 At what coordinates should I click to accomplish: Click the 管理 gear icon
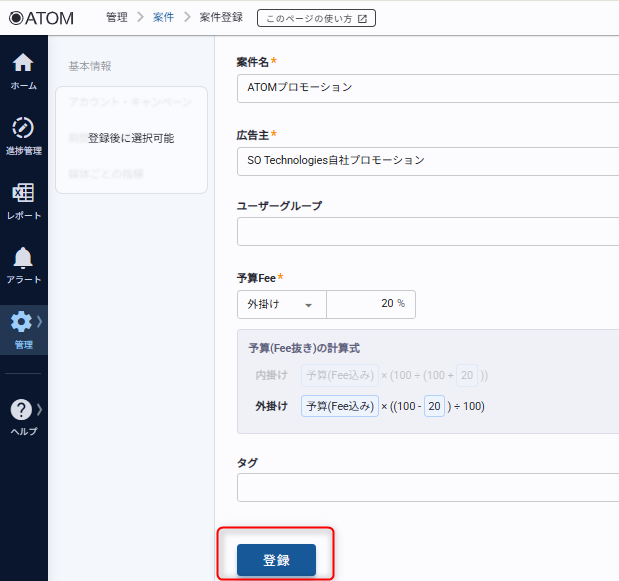21,322
